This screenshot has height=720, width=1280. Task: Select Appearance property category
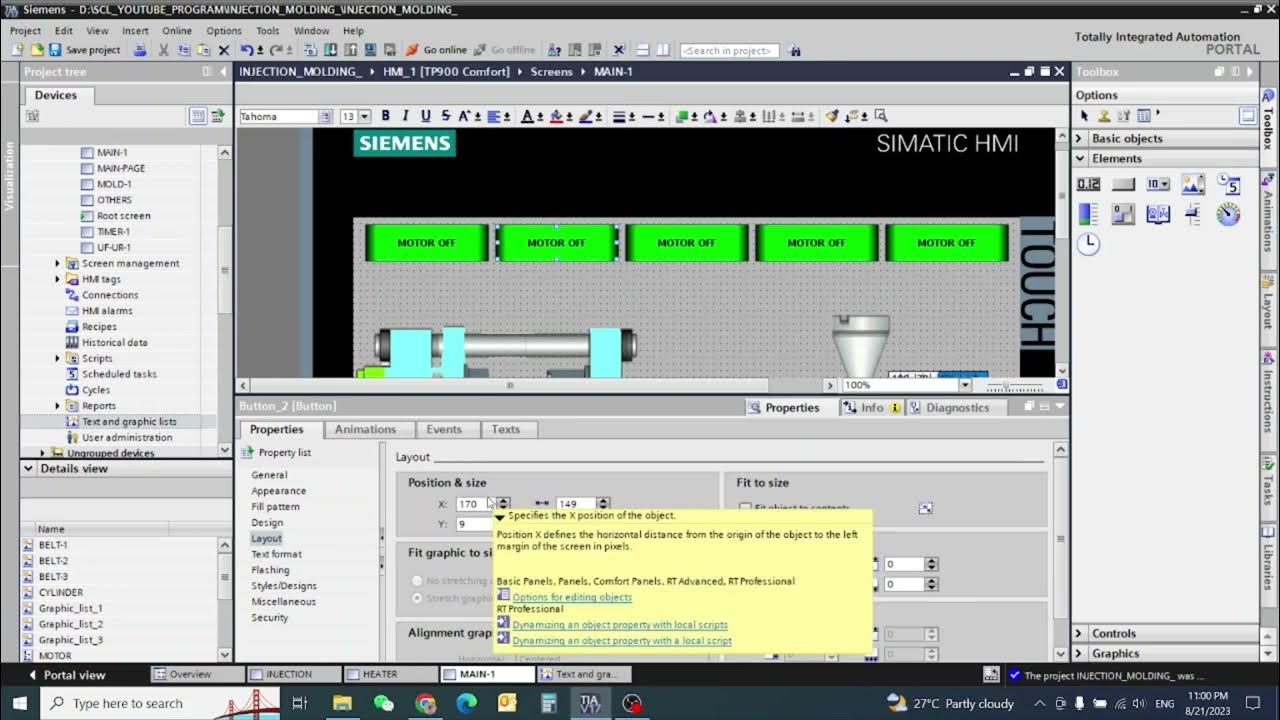tap(278, 491)
